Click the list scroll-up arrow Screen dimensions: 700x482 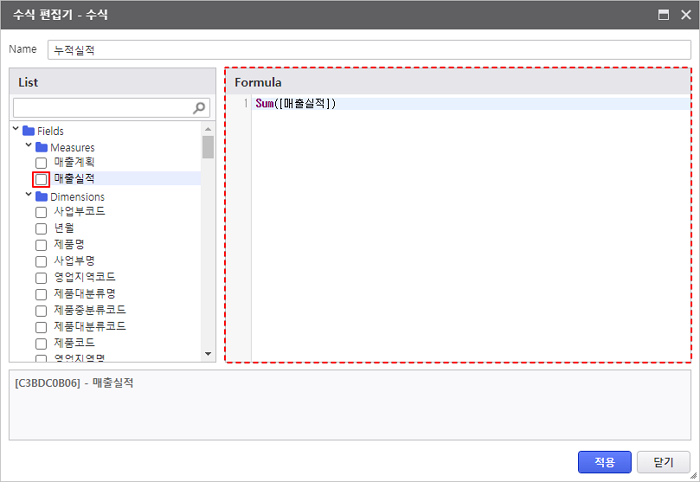(x=208, y=129)
